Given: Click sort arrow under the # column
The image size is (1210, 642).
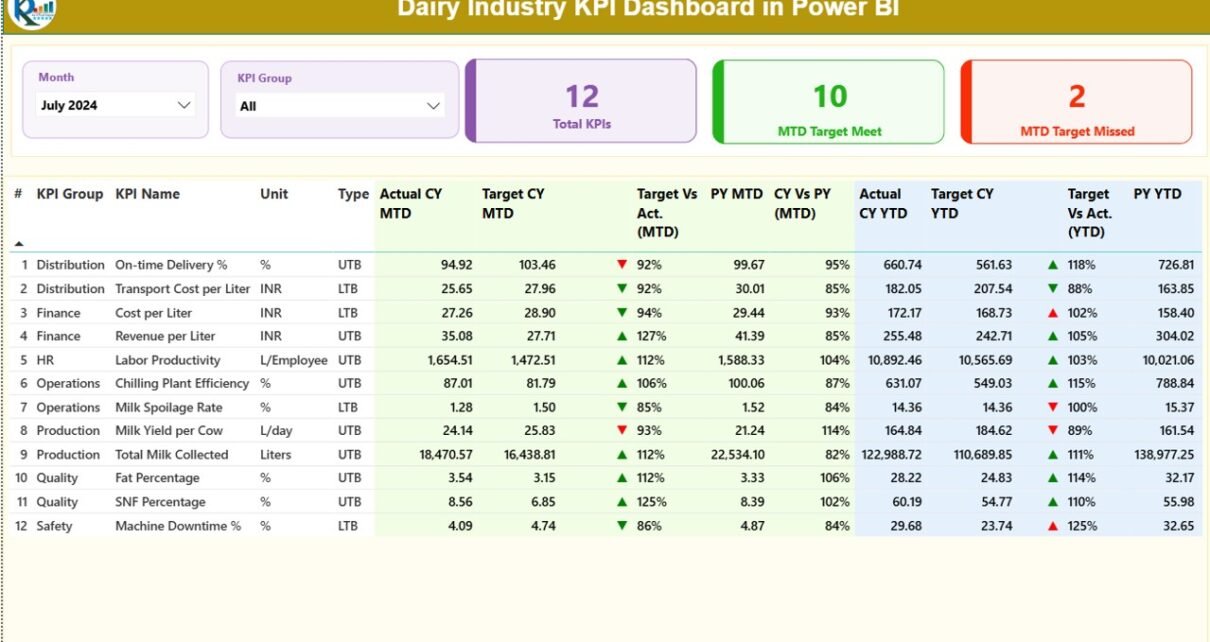Looking at the screenshot, I should point(18,243).
